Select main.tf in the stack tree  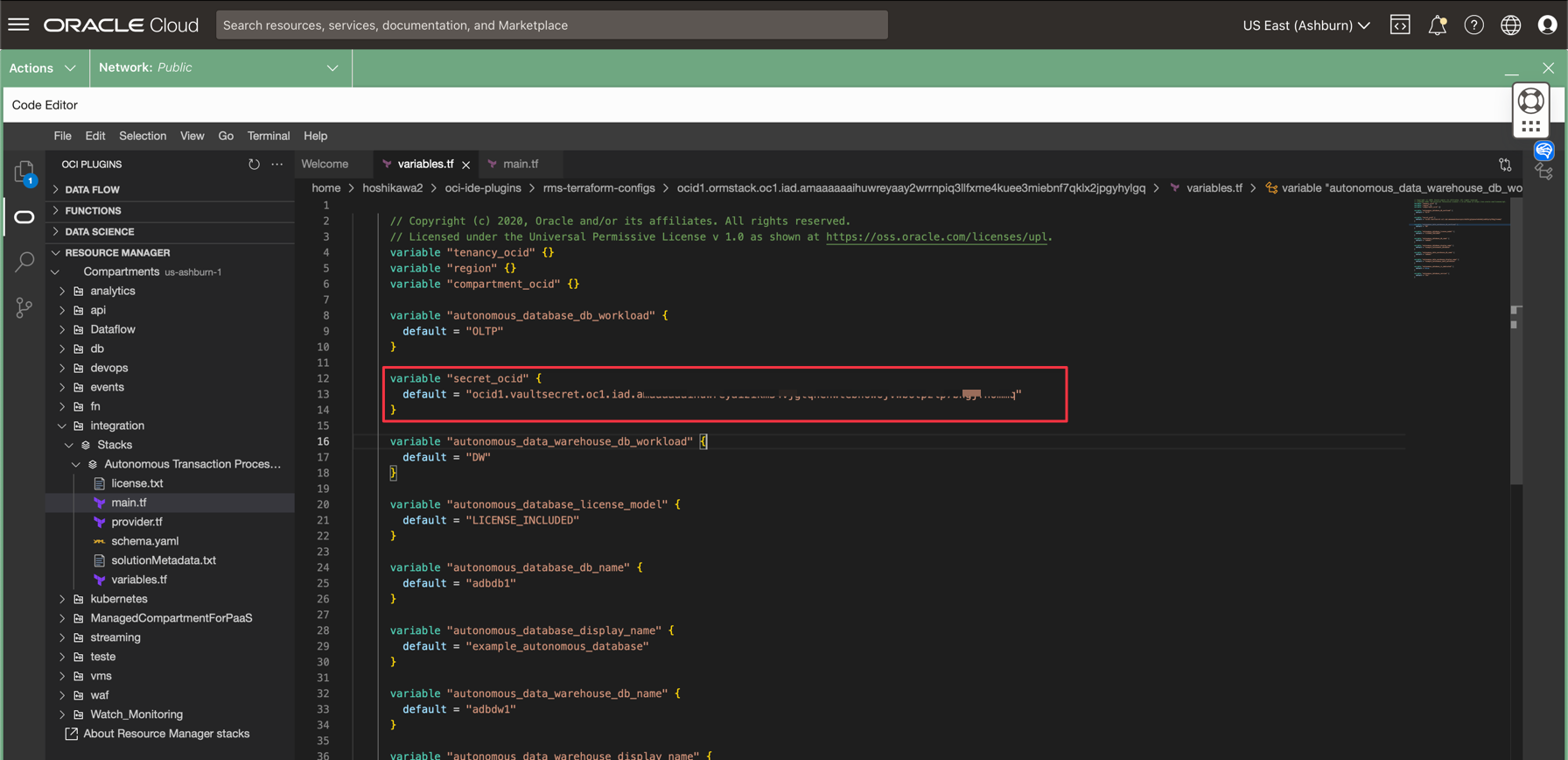tap(170, 503)
